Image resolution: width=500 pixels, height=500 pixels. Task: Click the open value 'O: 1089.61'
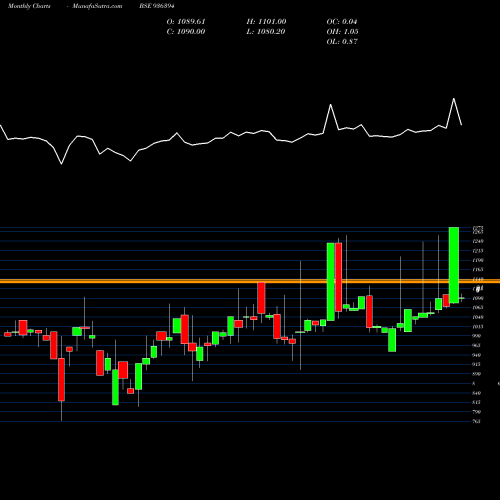(186, 22)
